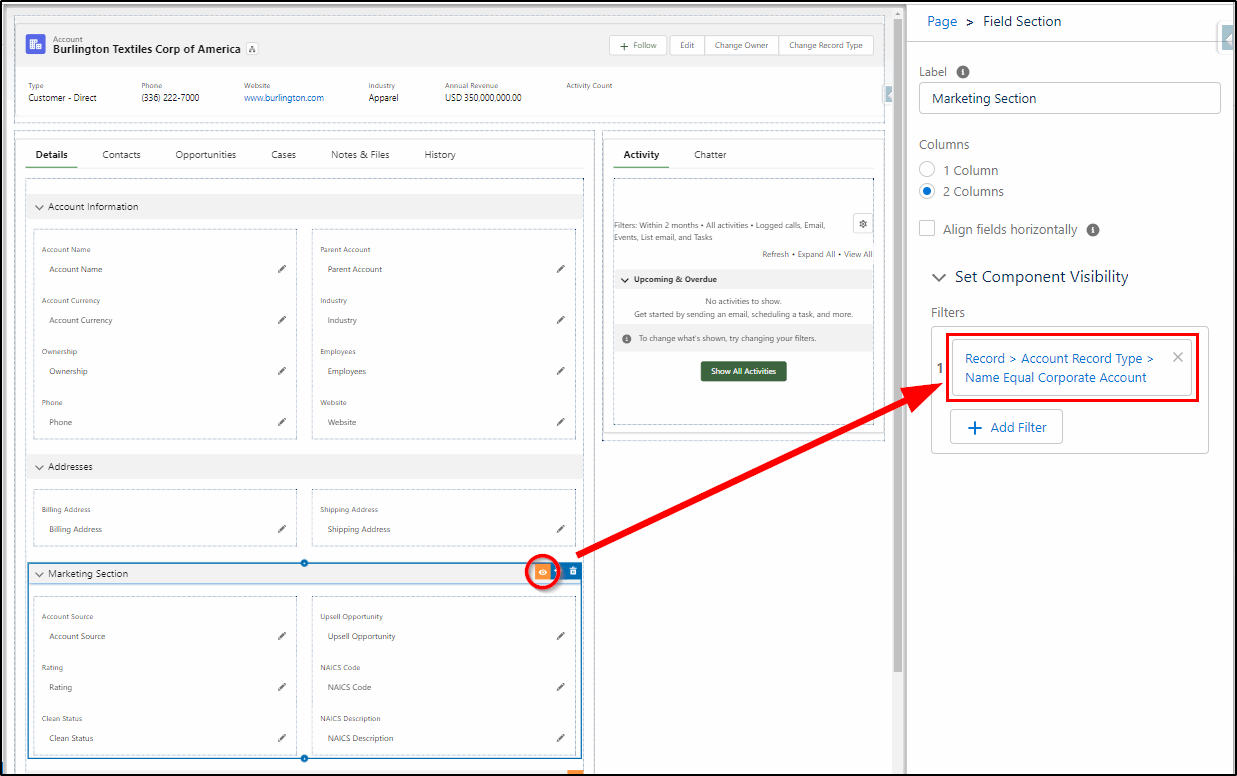1237x776 pixels.
Task: Click pencil icon for Employees field
Action: click(561, 371)
